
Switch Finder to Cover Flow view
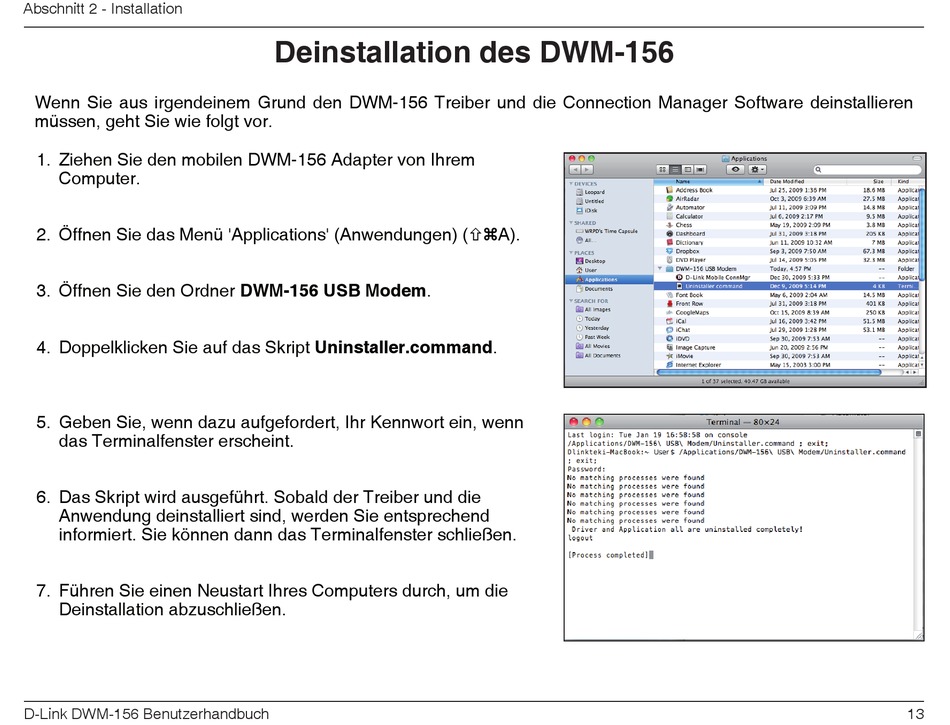(700, 170)
